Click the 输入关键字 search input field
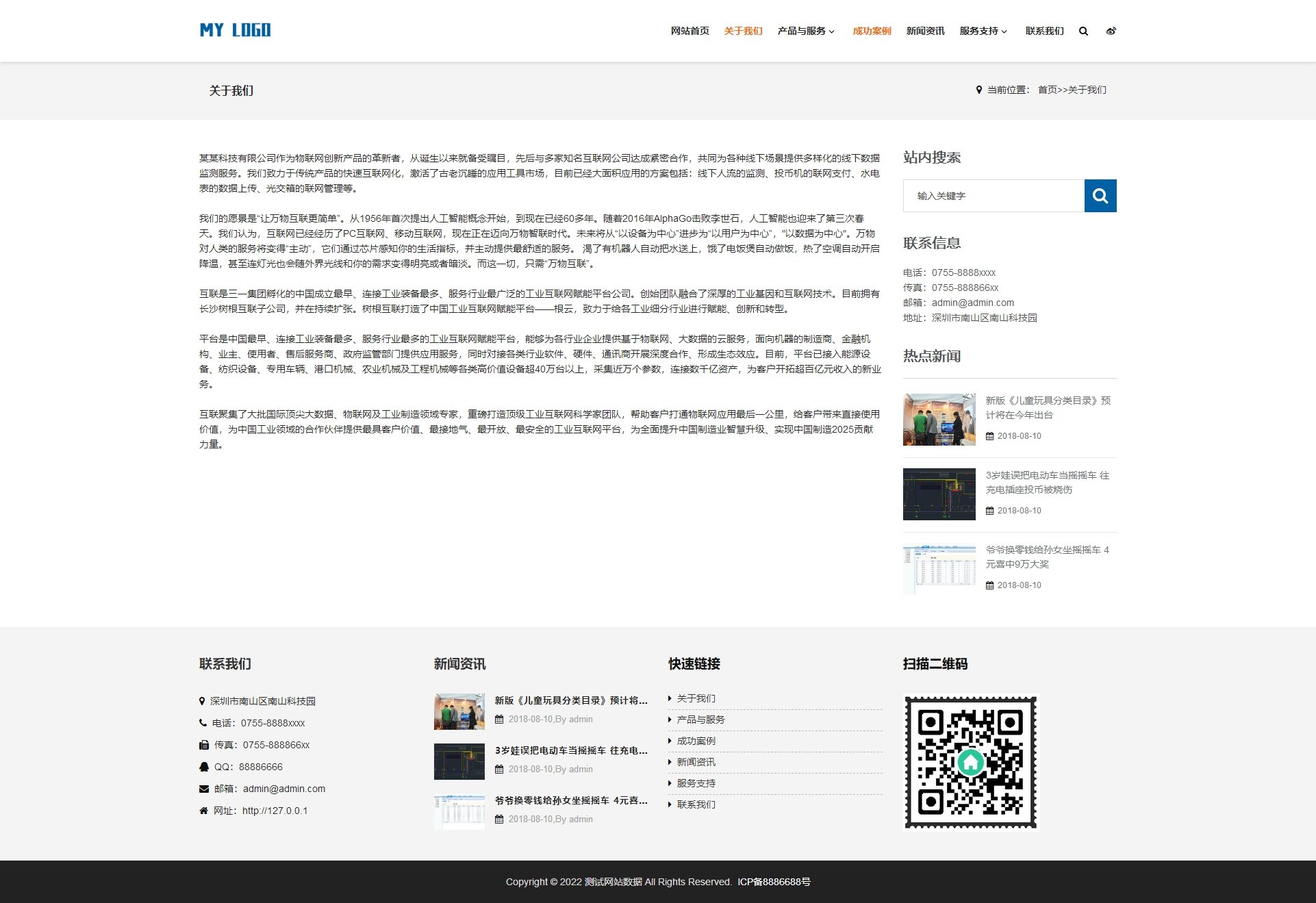 [x=993, y=196]
